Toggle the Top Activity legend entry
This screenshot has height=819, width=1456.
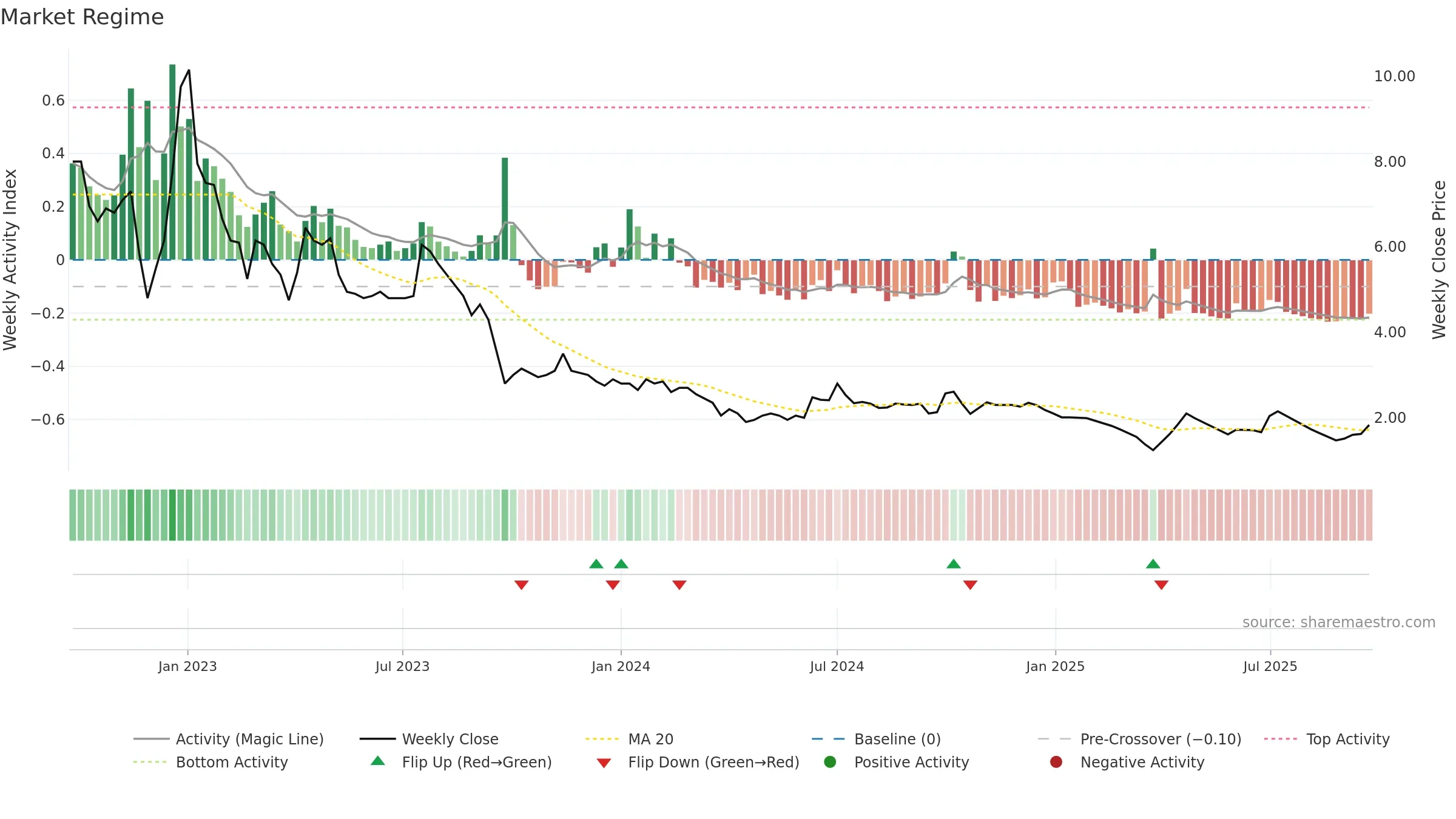click(1327, 739)
